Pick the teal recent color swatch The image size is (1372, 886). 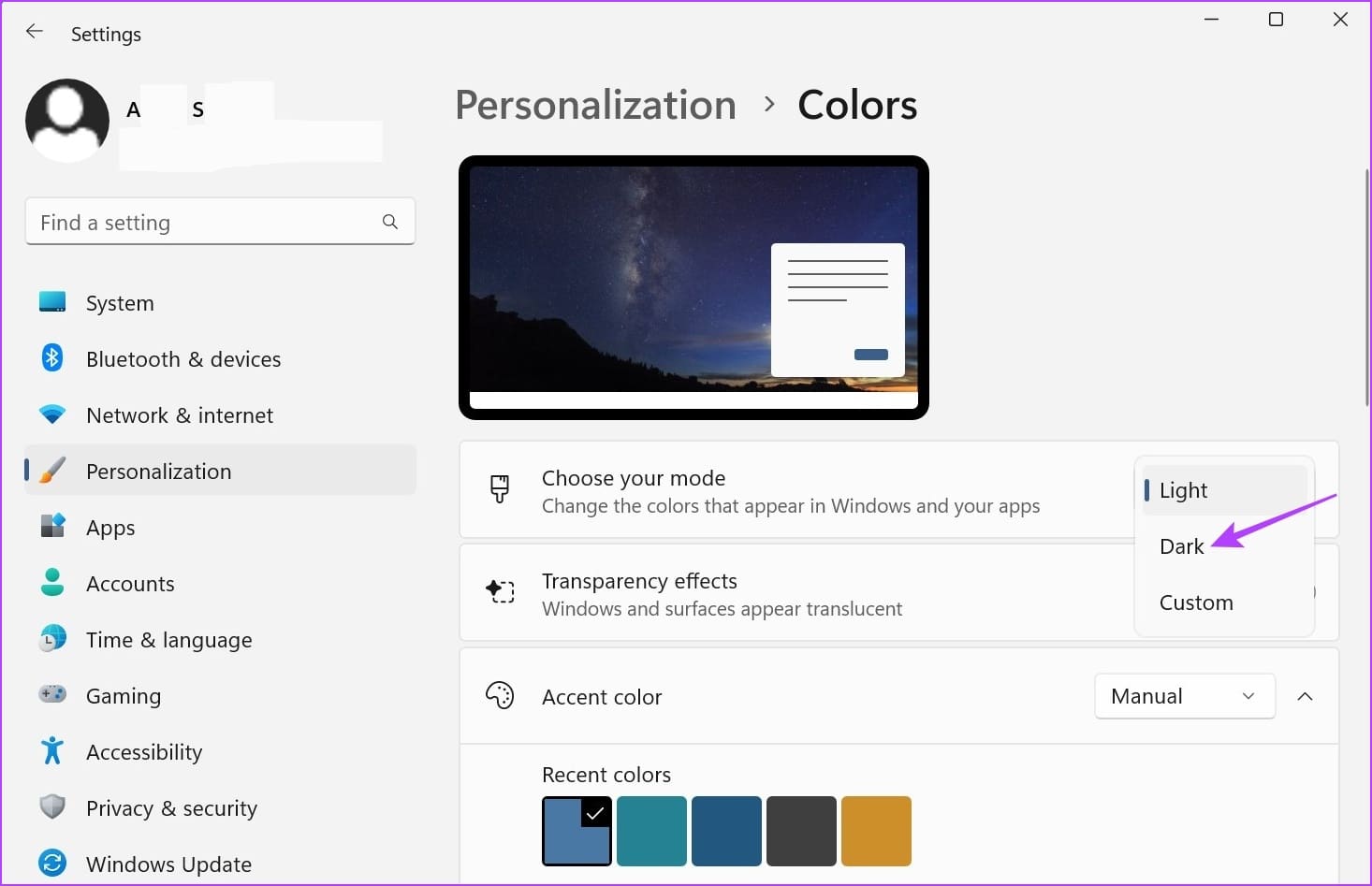(x=651, y=831)
